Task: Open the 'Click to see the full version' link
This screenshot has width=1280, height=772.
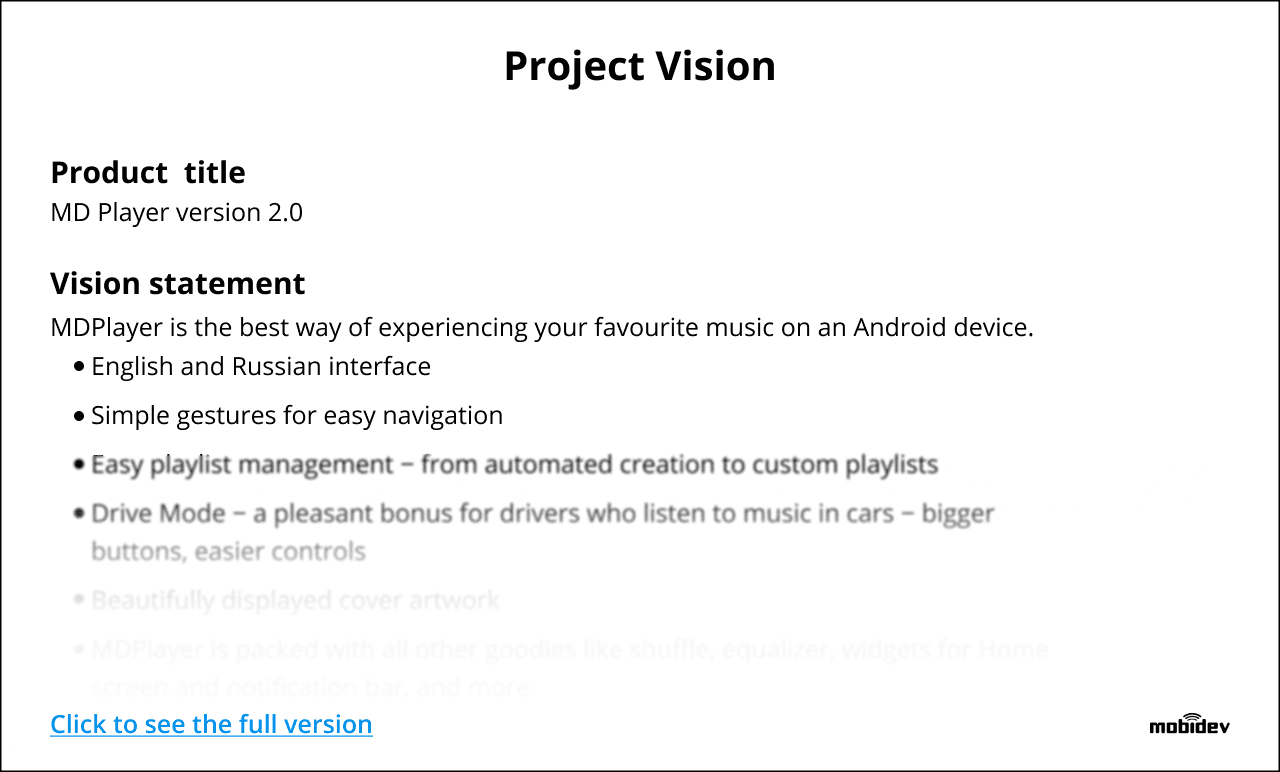Action: 211,724
